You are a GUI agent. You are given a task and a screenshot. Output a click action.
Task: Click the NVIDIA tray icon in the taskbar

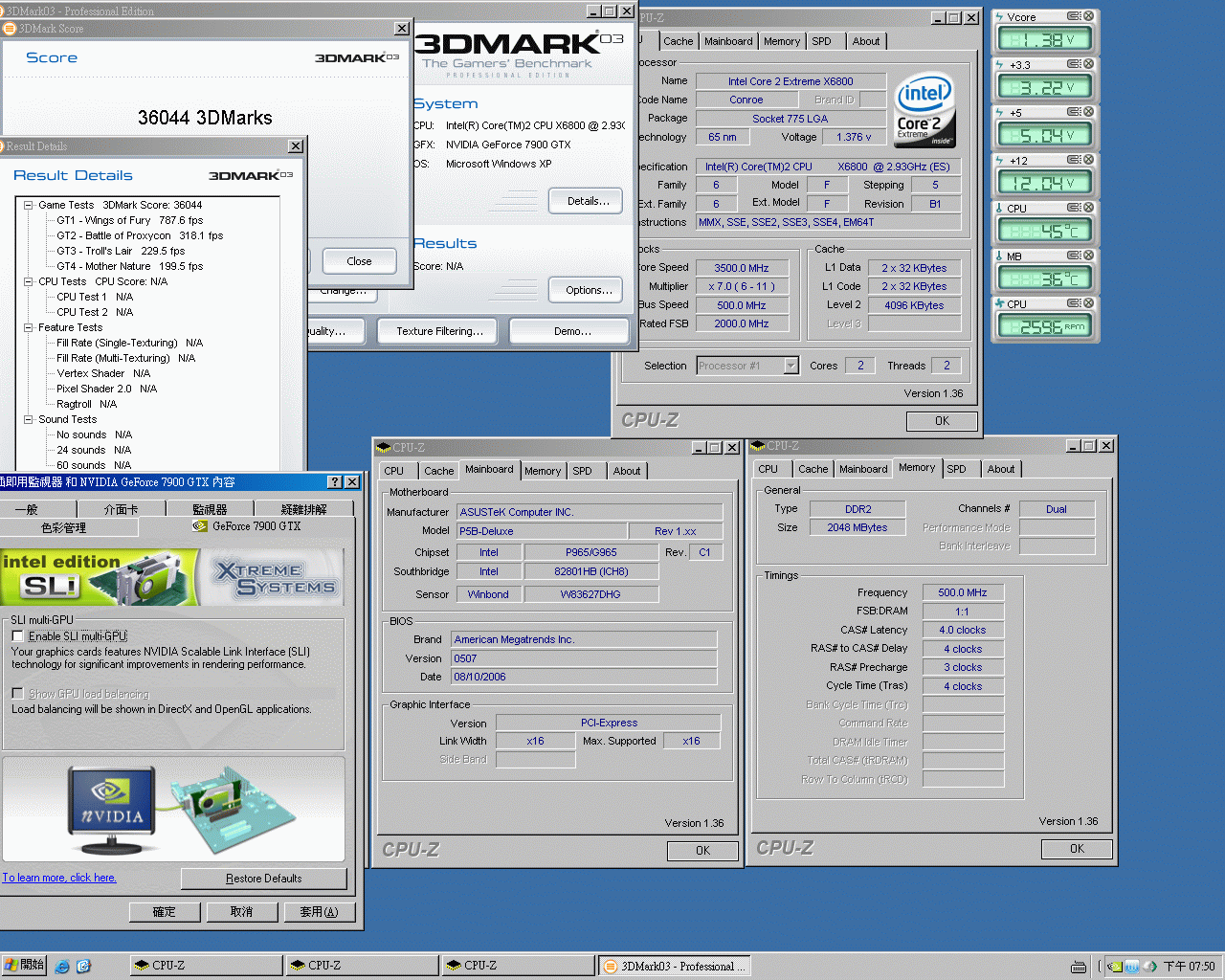click(1115, 967)
